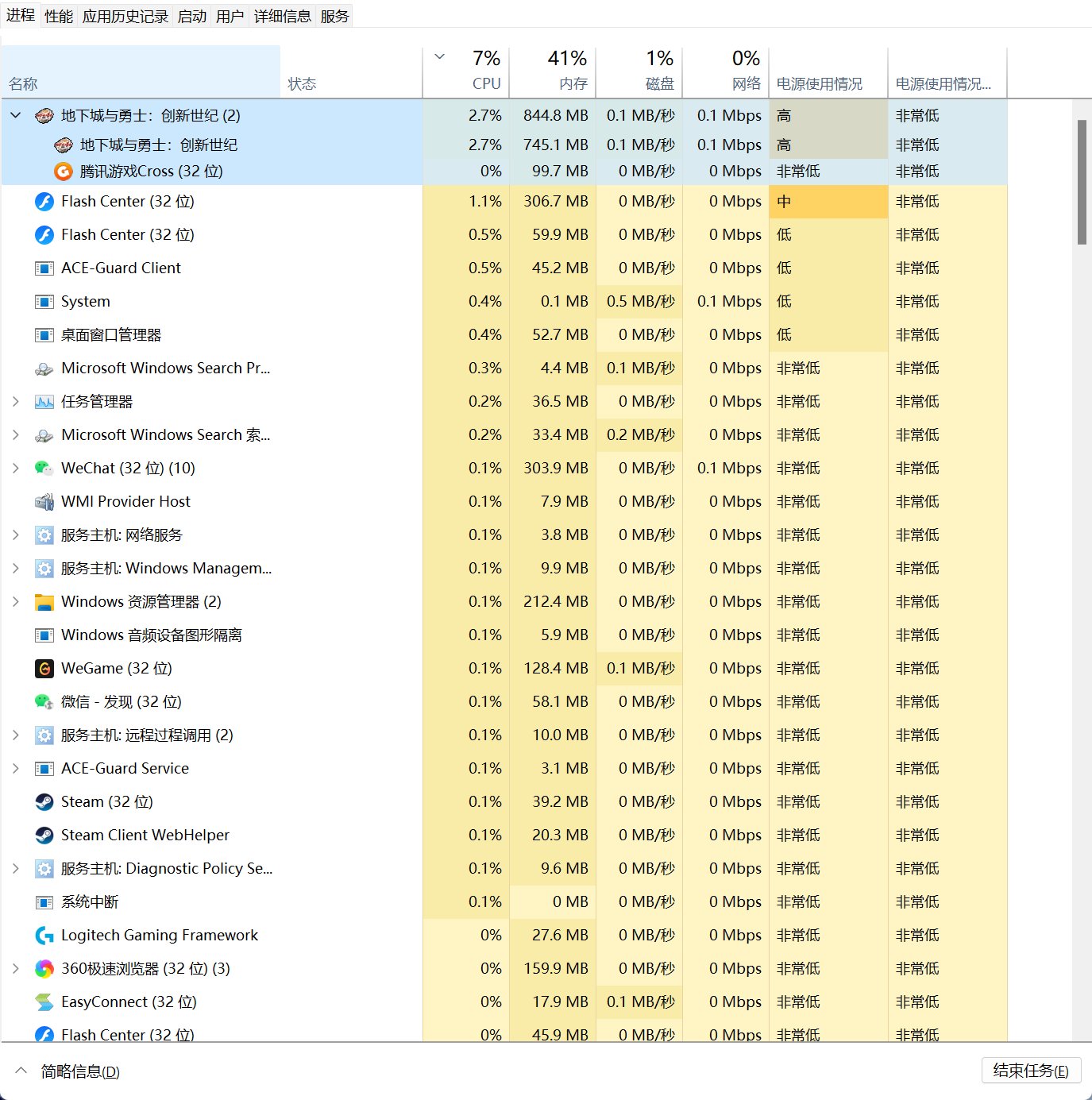Open the 进程 tab
Image resolution: width=1092 pixels, height=1100 pixels.
coord(20,15)
